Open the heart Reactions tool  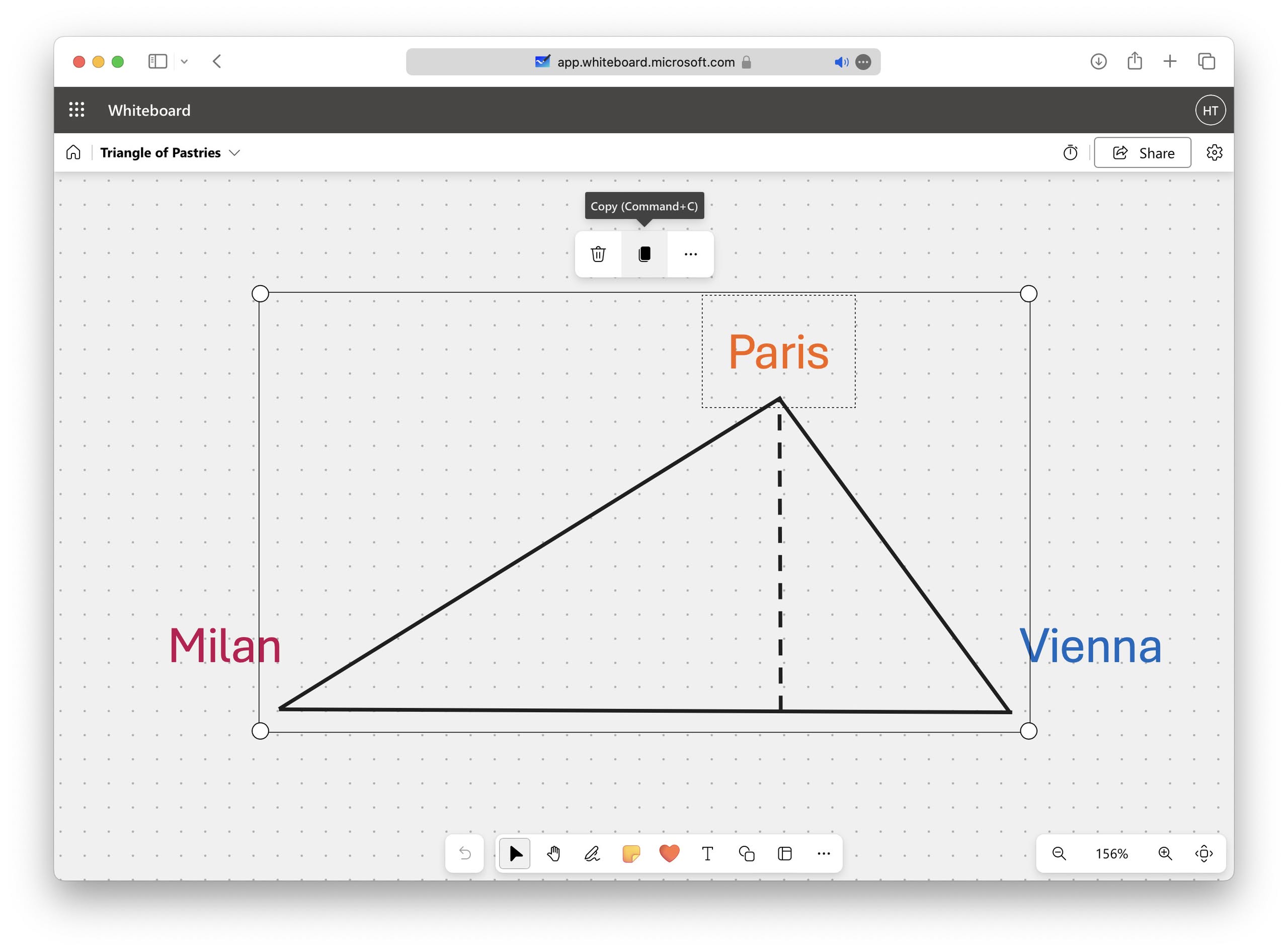point(669,853)
